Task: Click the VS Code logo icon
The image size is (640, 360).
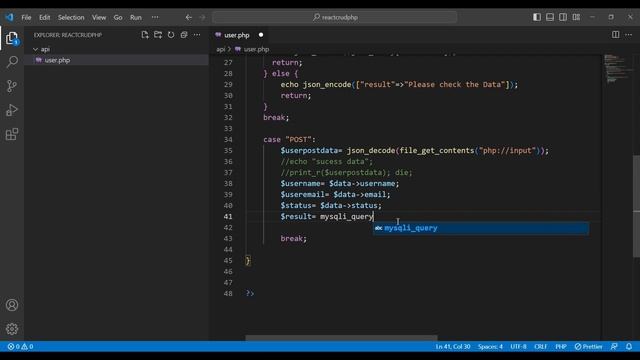Action: click(9, 17)
